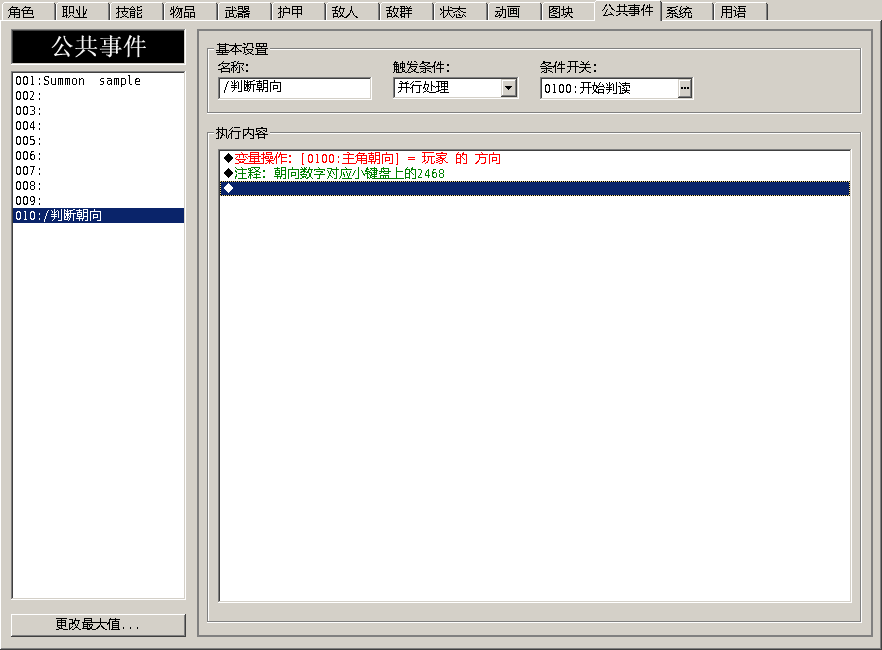This screenshot has width=882, height=650.
Task: Click the 并行处理 trigger value
Action: [x=448, y=88]
